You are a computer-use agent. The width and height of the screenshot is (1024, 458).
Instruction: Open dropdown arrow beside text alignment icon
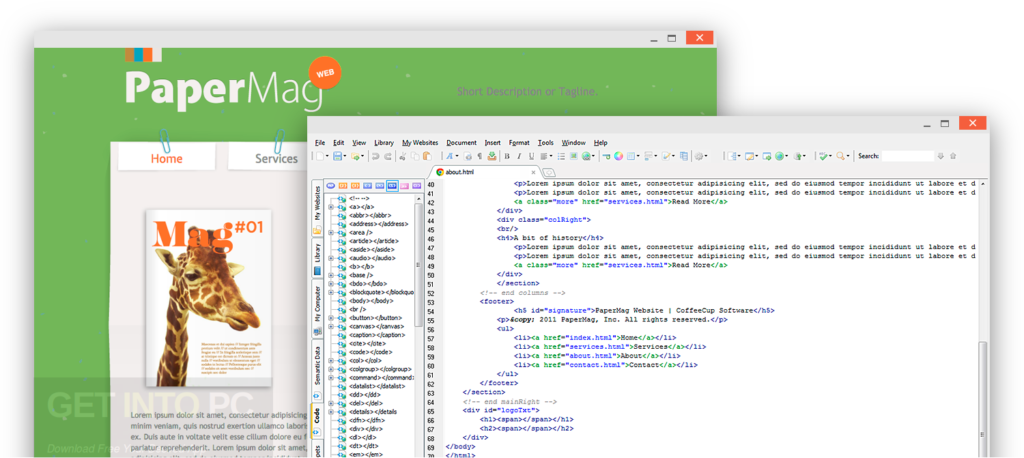pos(551,156)
